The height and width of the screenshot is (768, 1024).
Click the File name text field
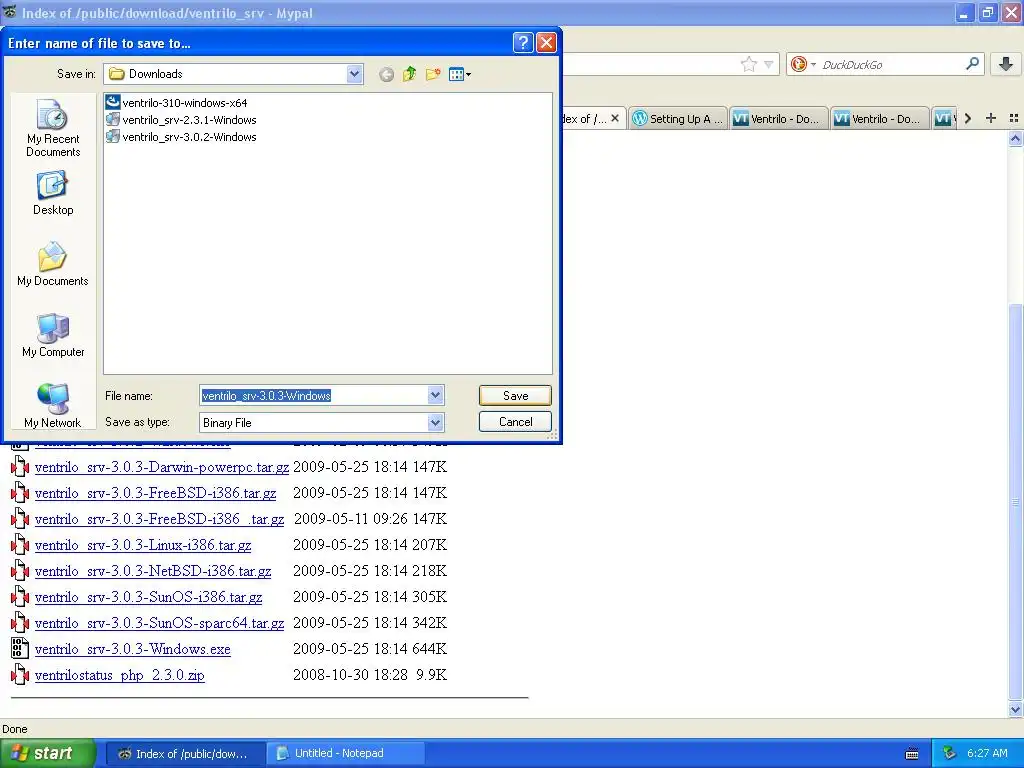[x=313, y=395]
